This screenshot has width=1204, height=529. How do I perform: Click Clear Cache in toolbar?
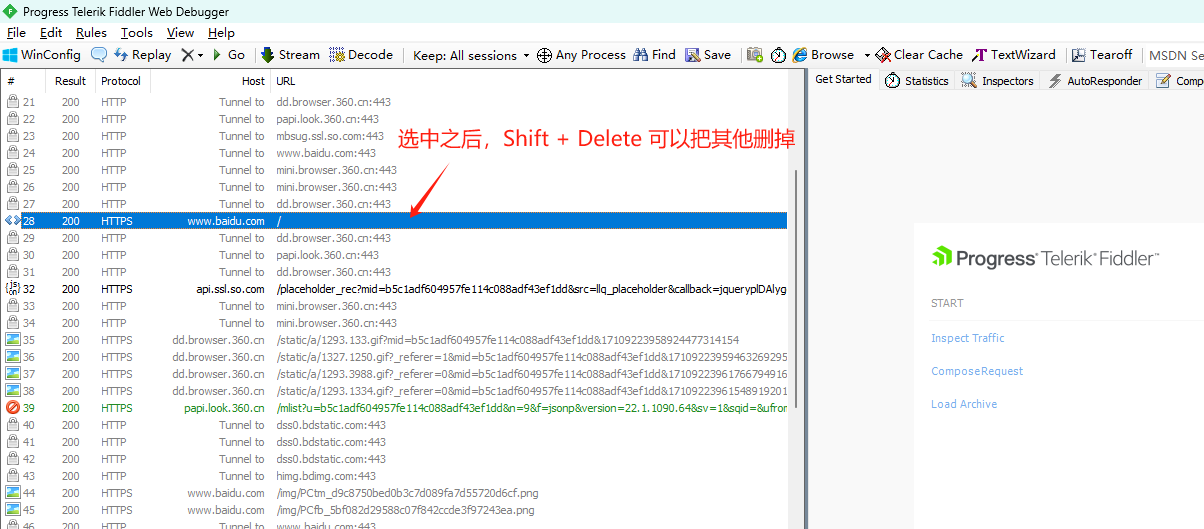(919, 55)
